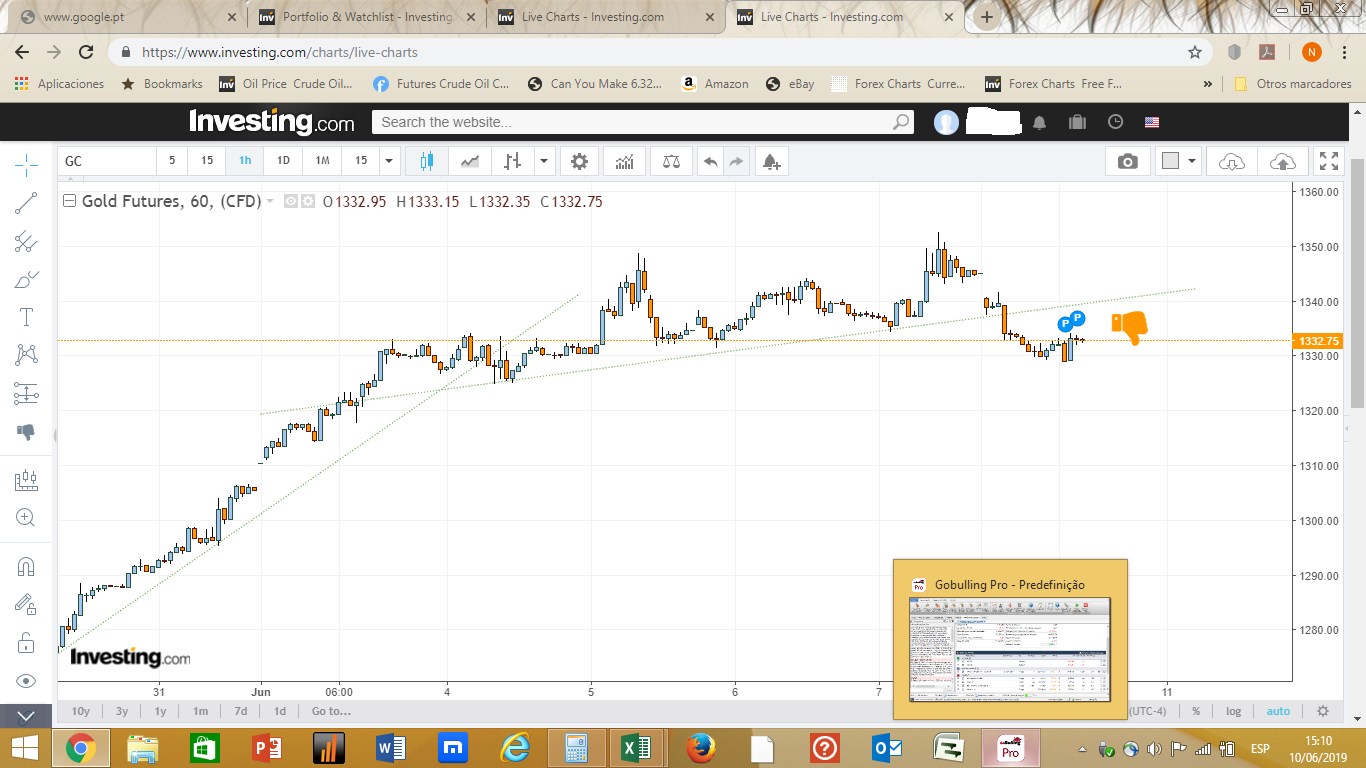
Task: Click the zoom in magnifier tool
Action: coord(26,518)
